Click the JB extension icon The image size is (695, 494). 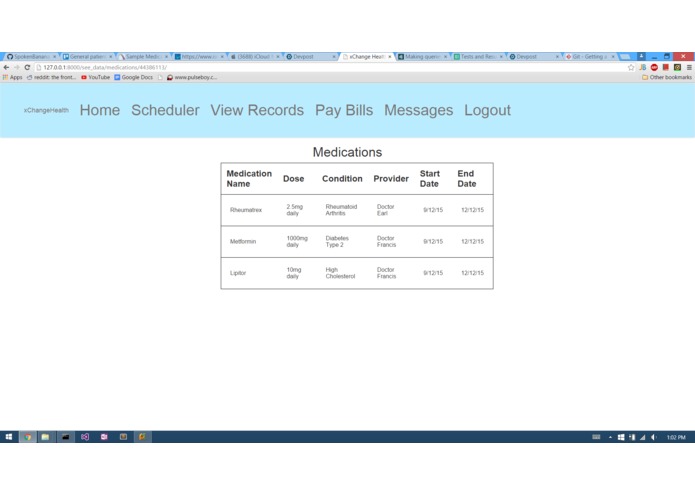coord(643,67)
